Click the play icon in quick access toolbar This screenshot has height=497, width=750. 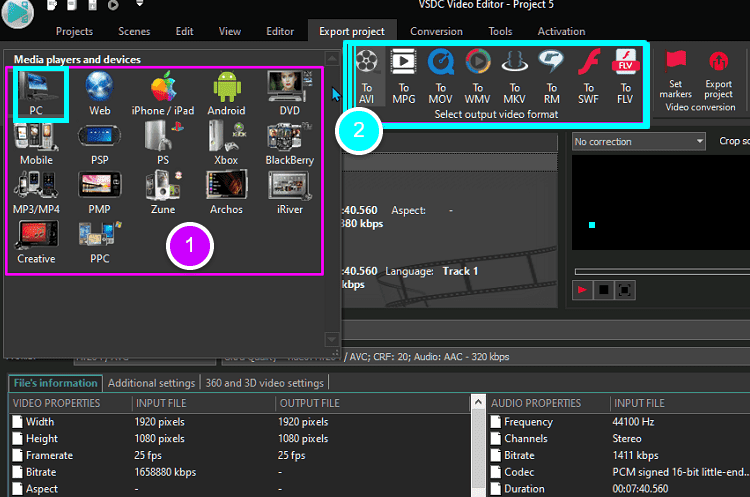click(113, 5)
